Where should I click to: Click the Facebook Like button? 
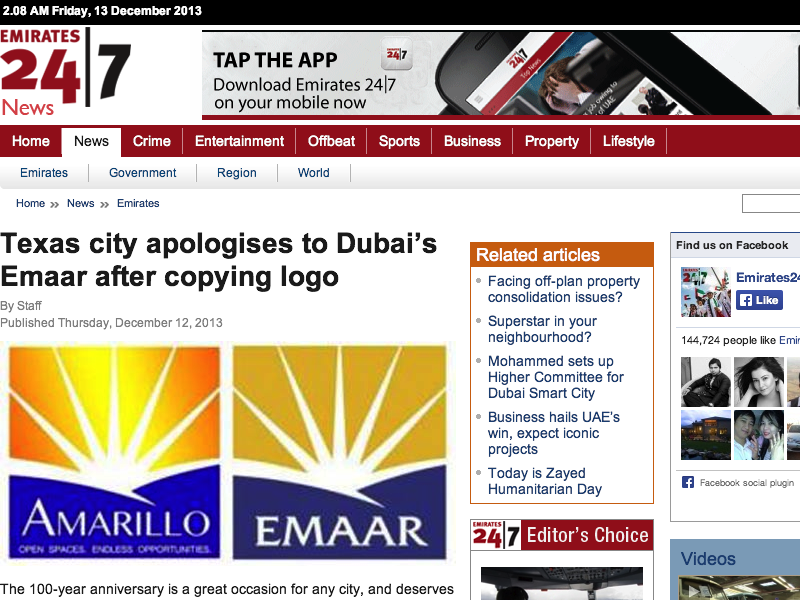pos(759,300)
